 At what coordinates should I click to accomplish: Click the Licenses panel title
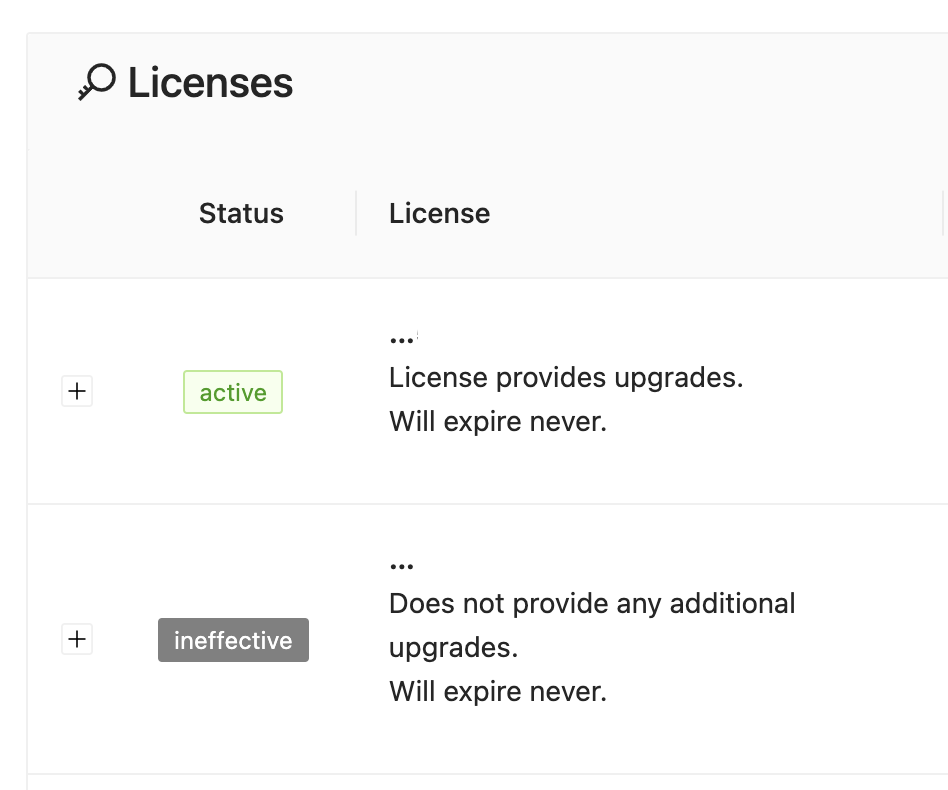(x=210, y=82)
